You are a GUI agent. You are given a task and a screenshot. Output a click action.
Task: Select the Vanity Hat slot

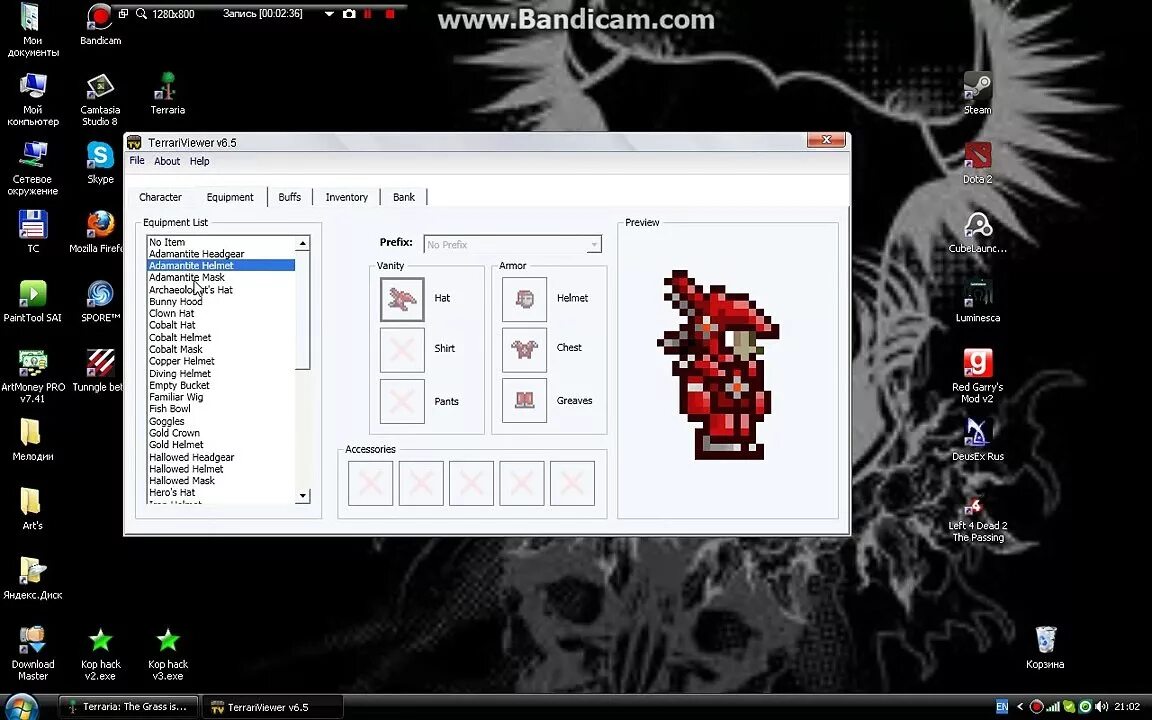(x=402, y=299)
